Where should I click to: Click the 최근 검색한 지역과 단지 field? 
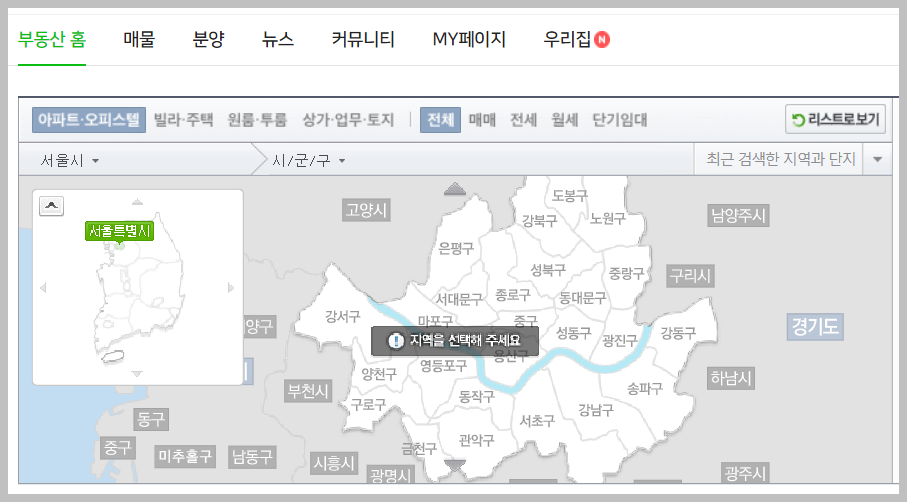780,159
